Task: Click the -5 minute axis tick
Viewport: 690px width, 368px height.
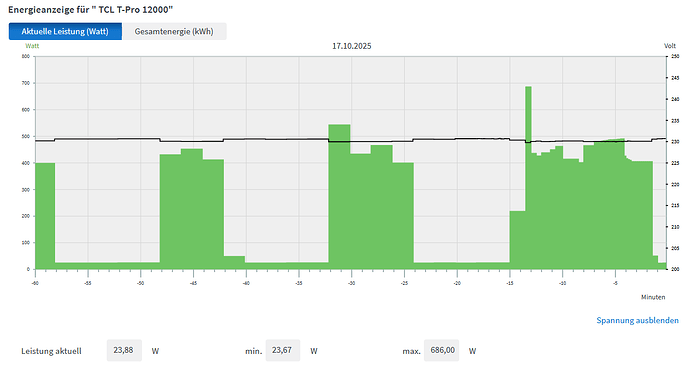Action: (615, 283)
